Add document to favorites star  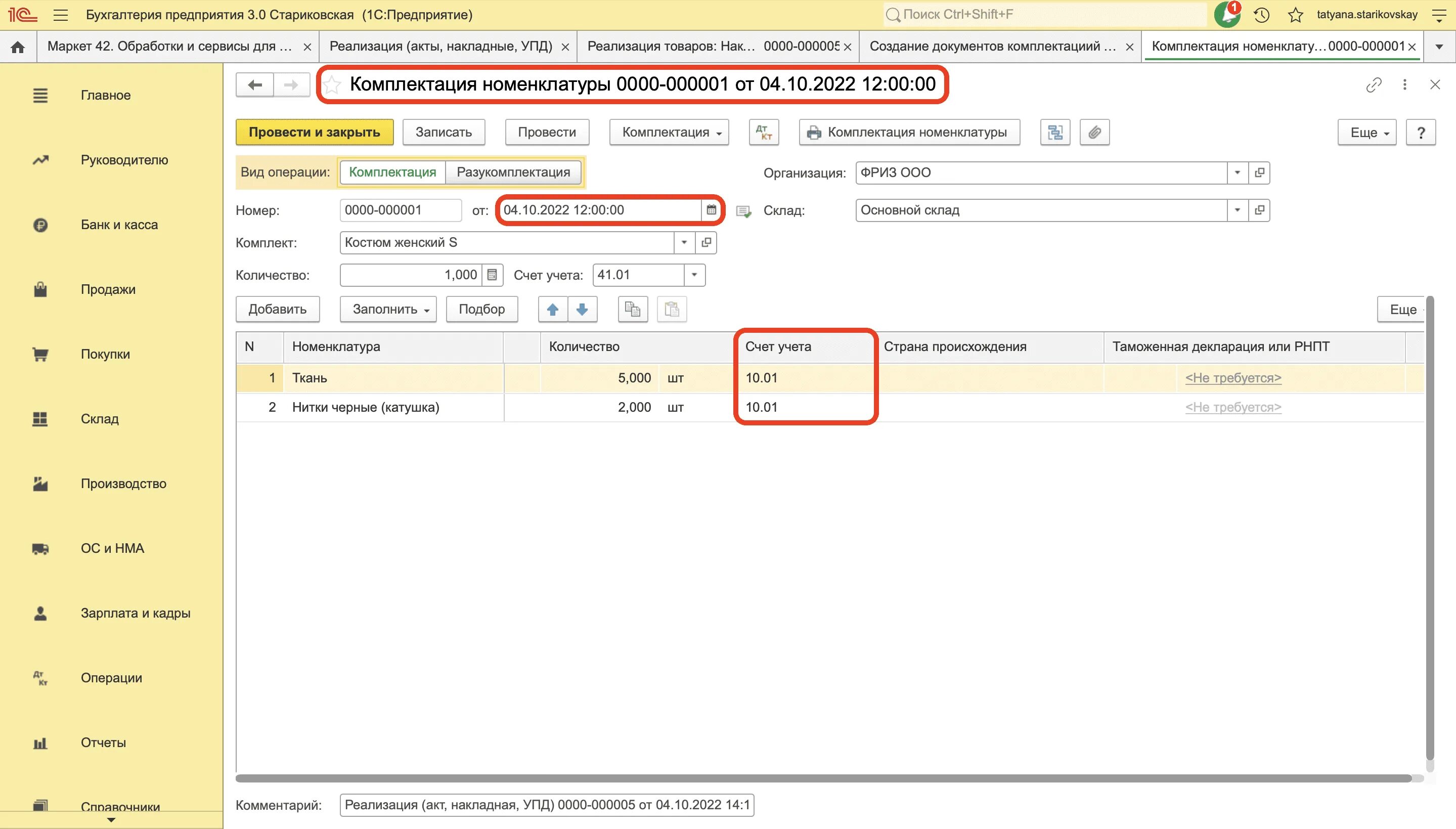pyautogui.click(x=332, y=85)
